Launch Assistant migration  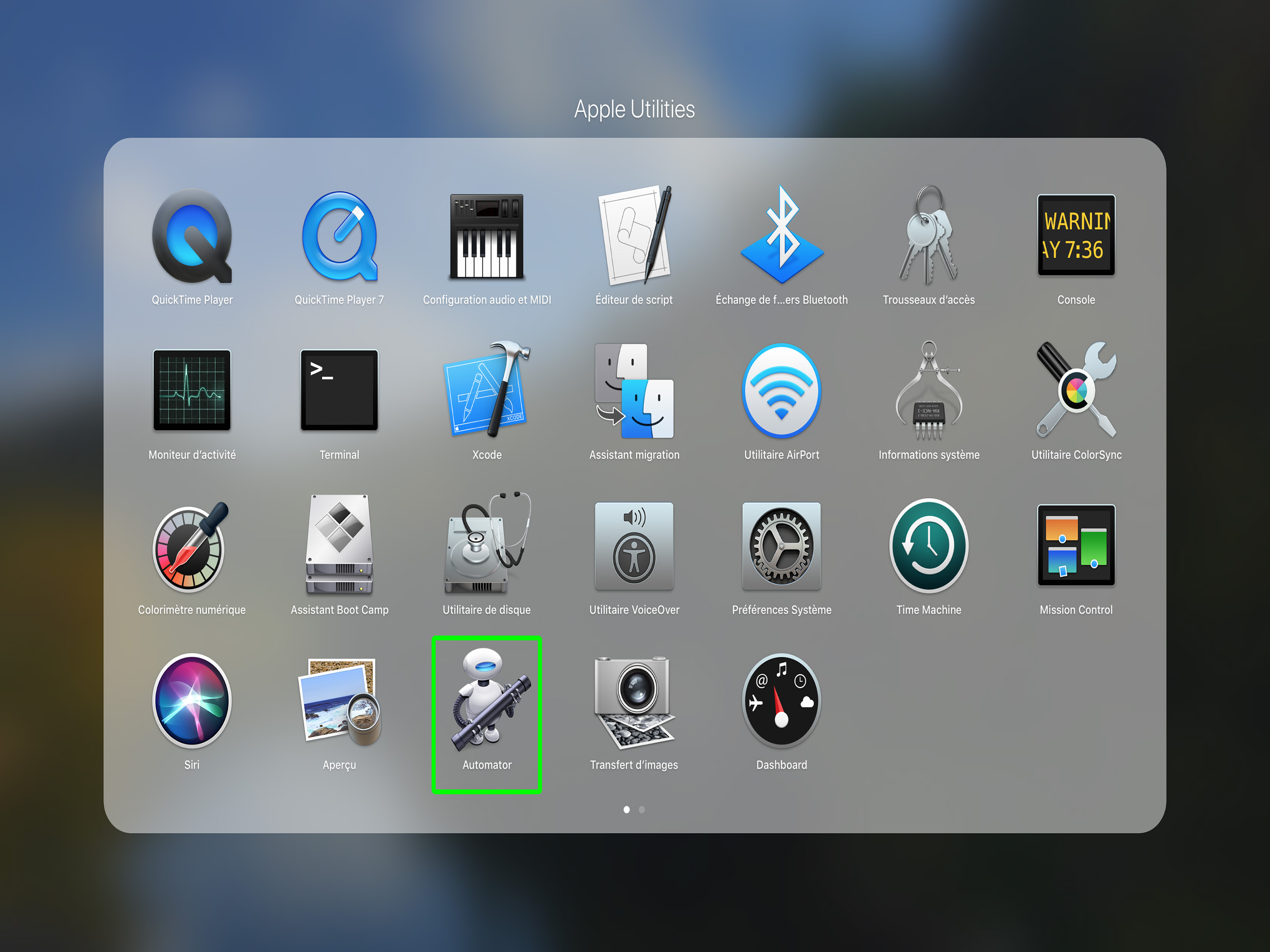(x=634, y=391)
